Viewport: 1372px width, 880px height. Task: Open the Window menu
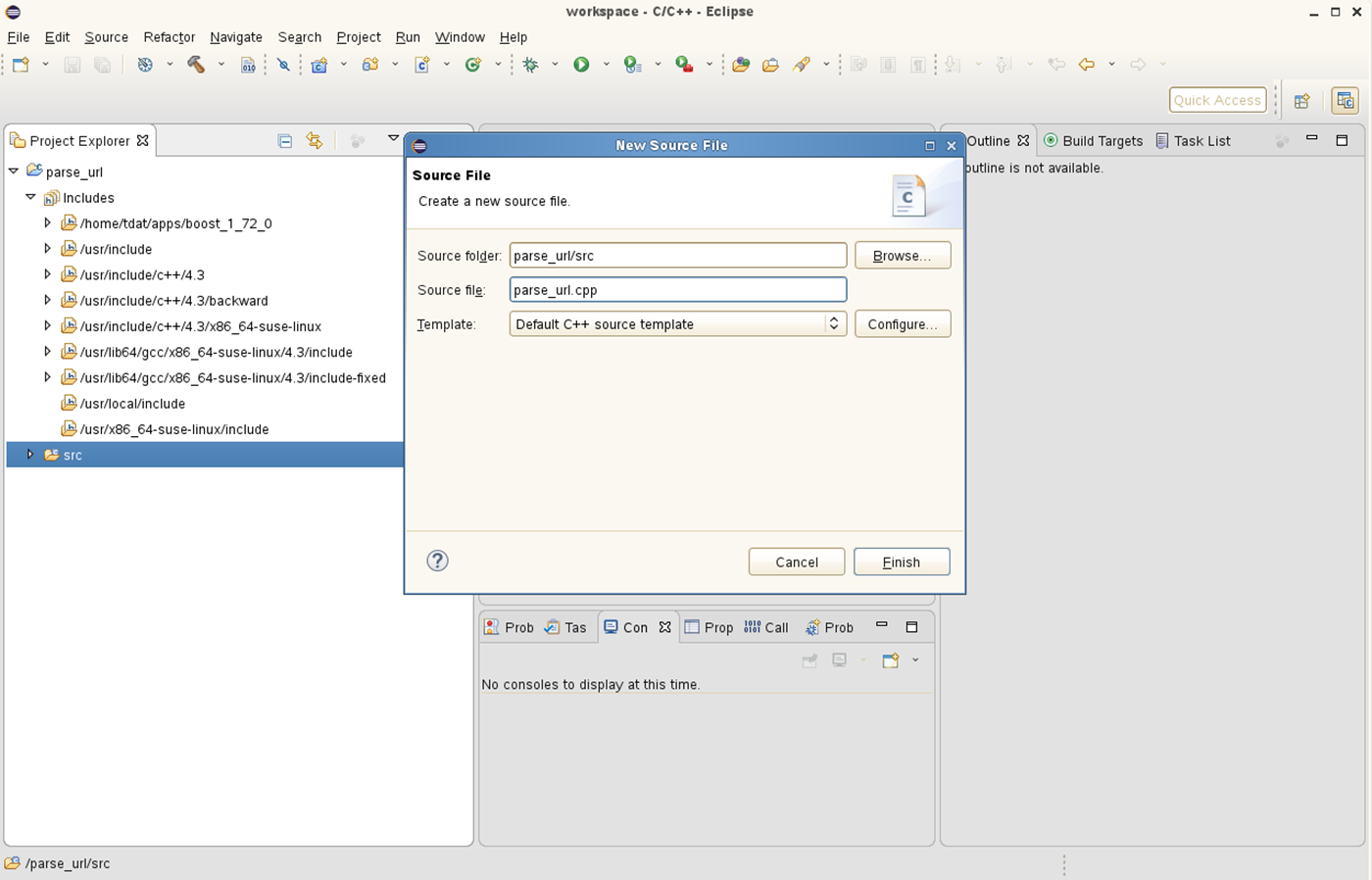(460, 37)
